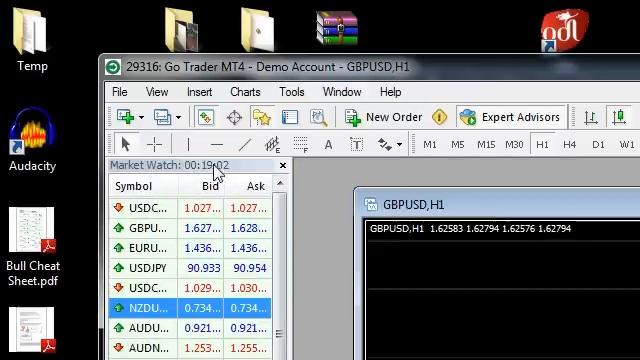This screenshot has height=360, width=640.
Task: Open the Tools menu
Action: point(291,92)
